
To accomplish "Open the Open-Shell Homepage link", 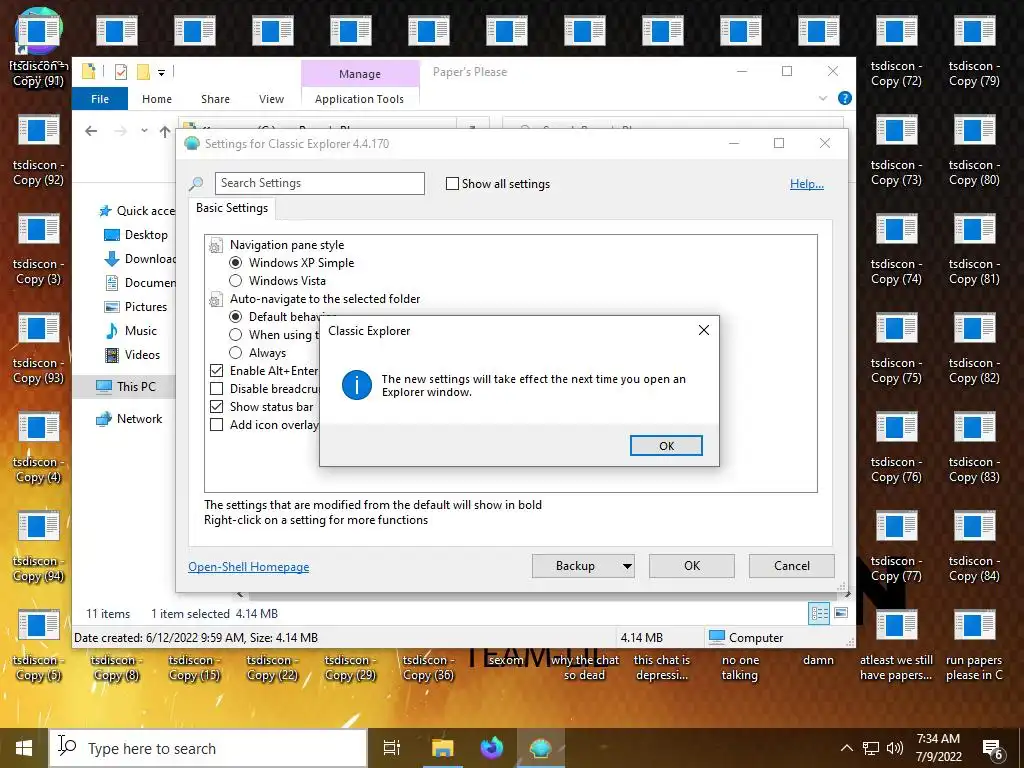I will tap(248, 567).
